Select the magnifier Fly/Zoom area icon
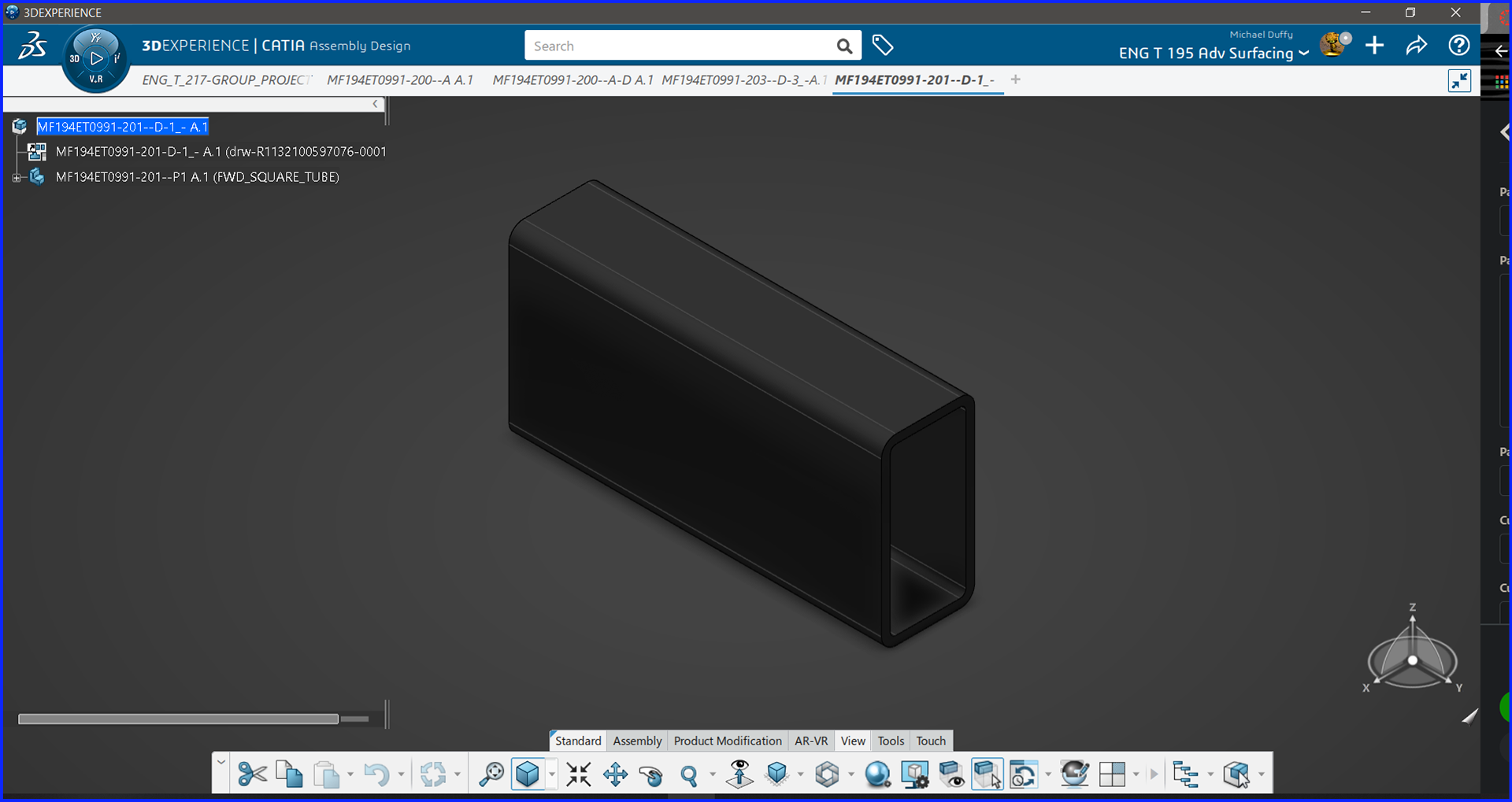This screenshot has width=1512, height=802. [491, 774]
